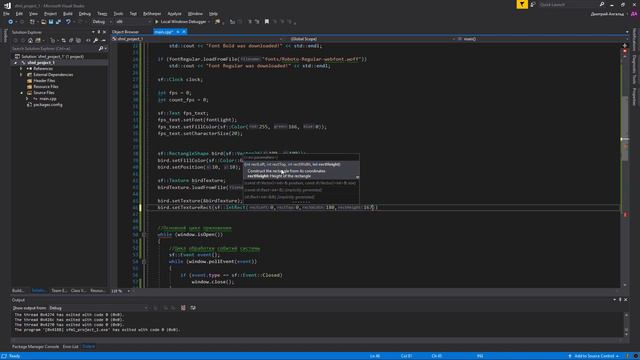
Task: Click the Solution Explorer View Code icon
Action: [x=88, y=40]
